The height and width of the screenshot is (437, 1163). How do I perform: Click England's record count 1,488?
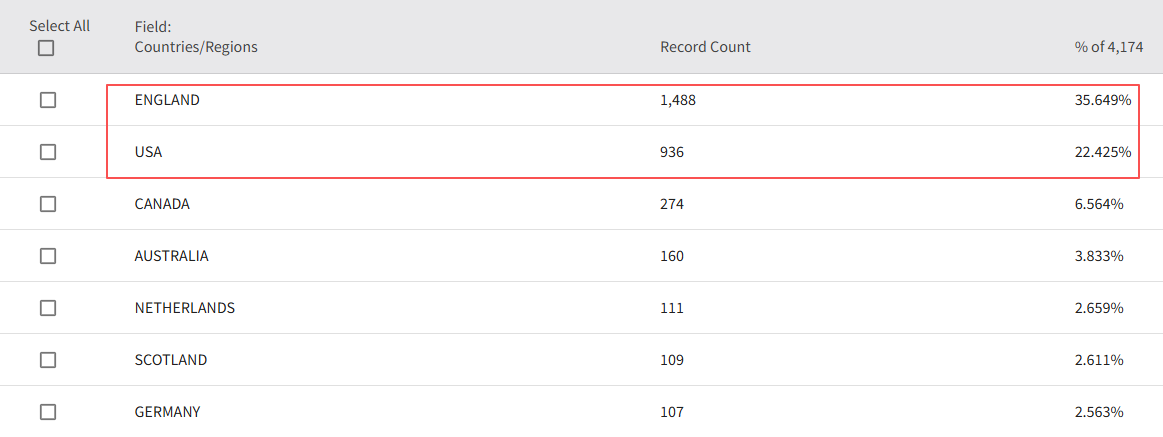[678, 100]
